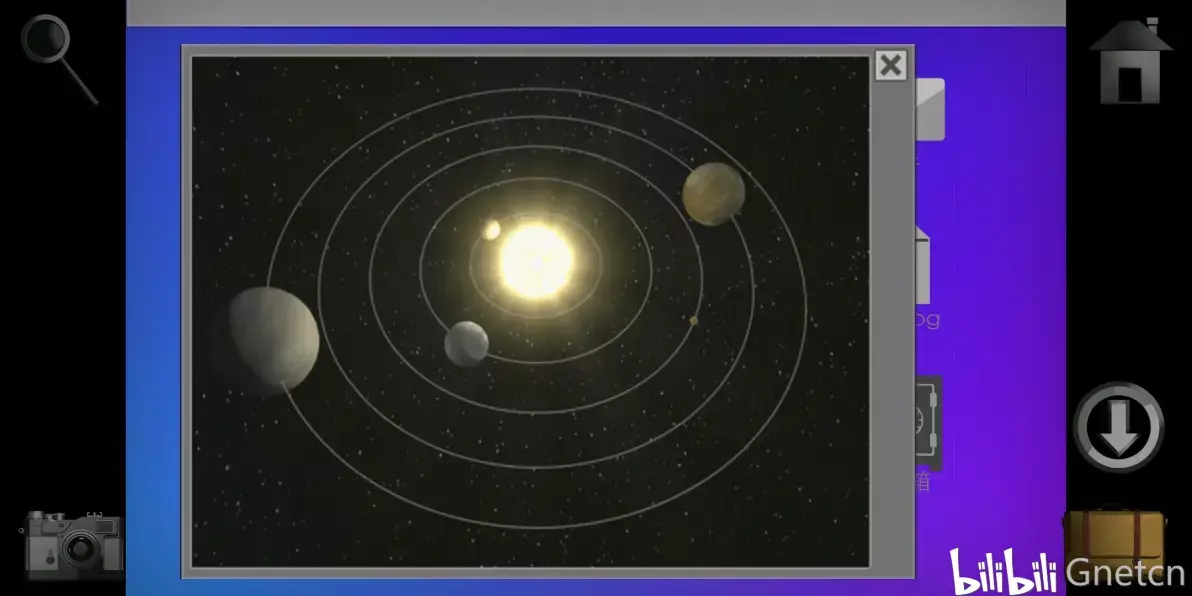
Task: Click the gray title bar at top
Action: click(595, 12)
